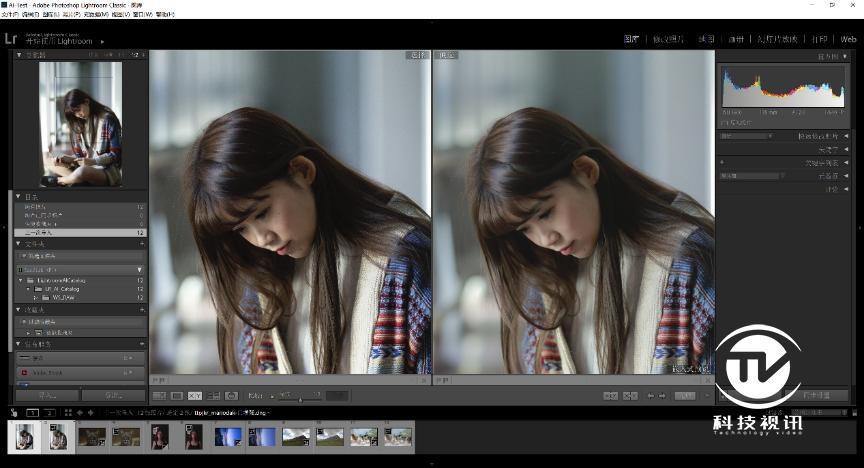Click the folder filter search field

click(x=80, y=256)
